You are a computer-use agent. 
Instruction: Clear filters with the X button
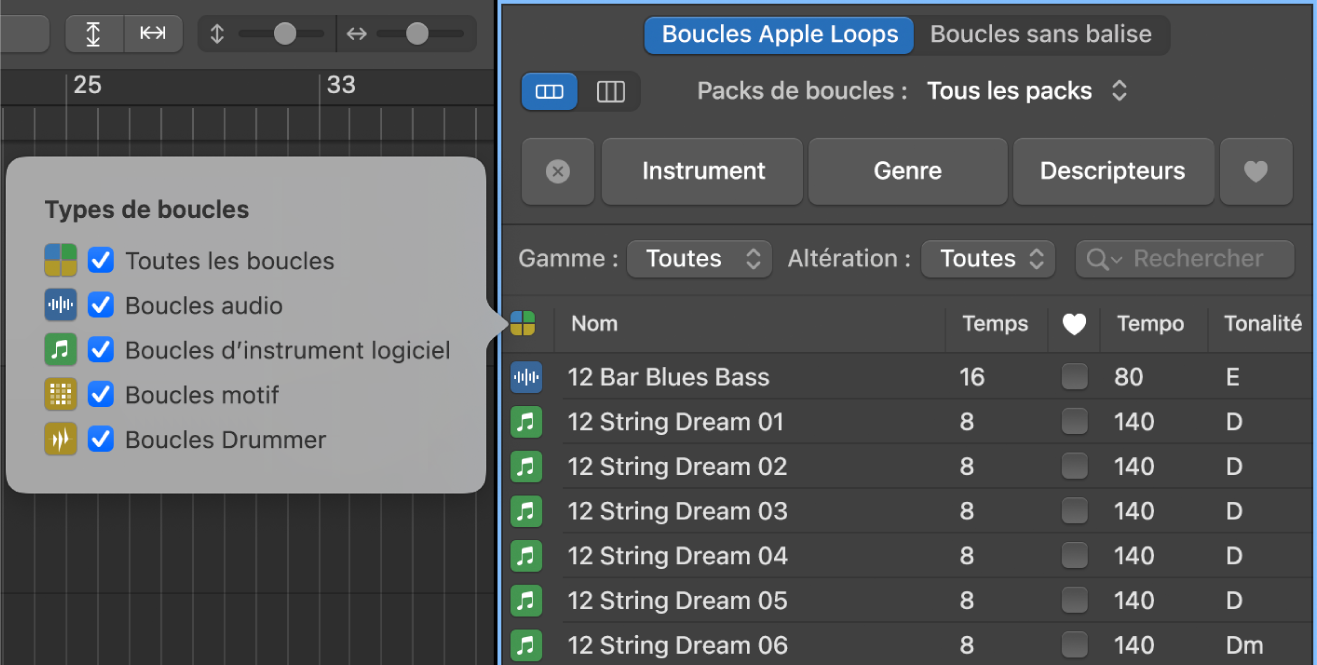558,171
